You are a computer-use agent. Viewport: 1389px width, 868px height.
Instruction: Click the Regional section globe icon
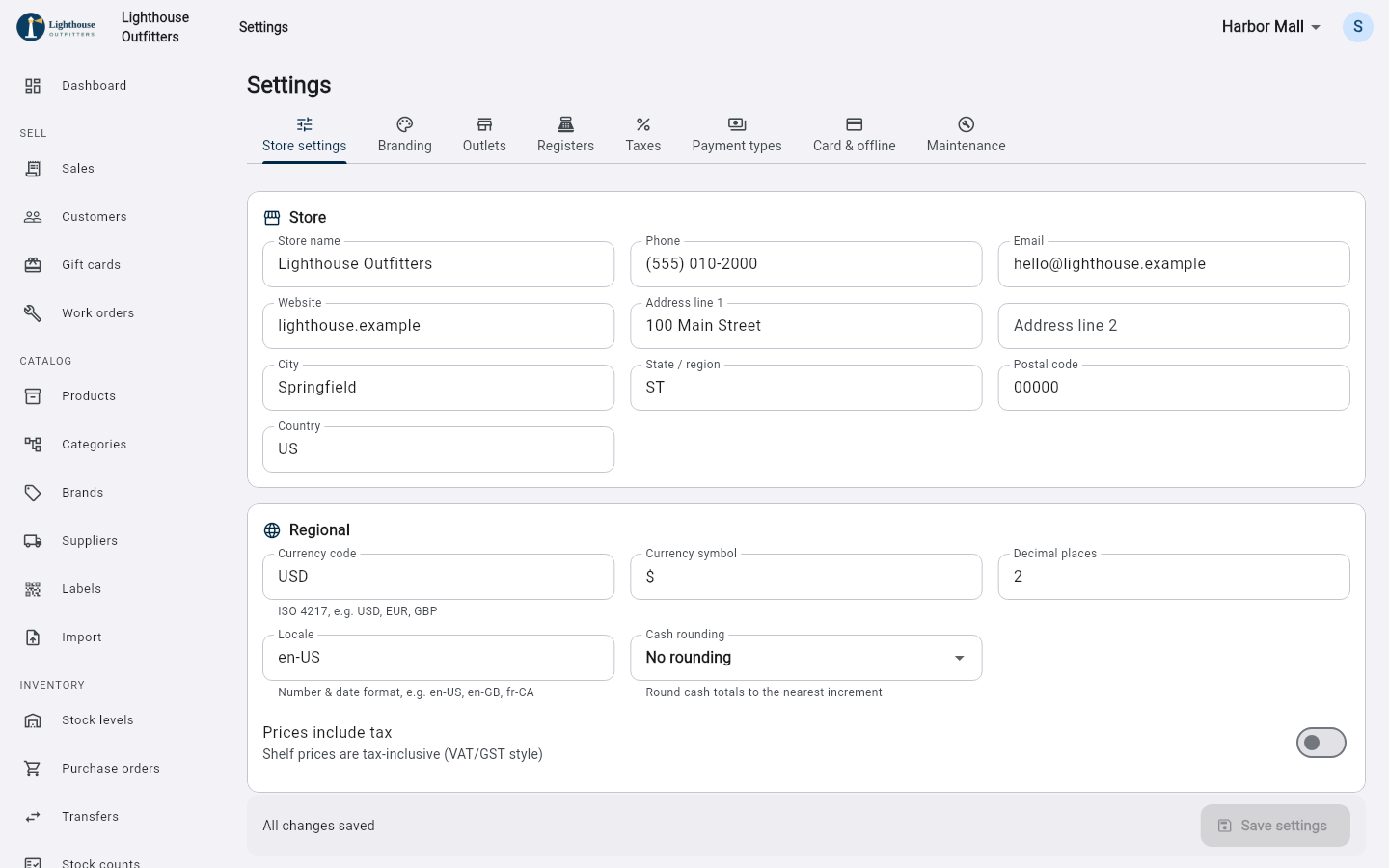[x=272, y=530]
